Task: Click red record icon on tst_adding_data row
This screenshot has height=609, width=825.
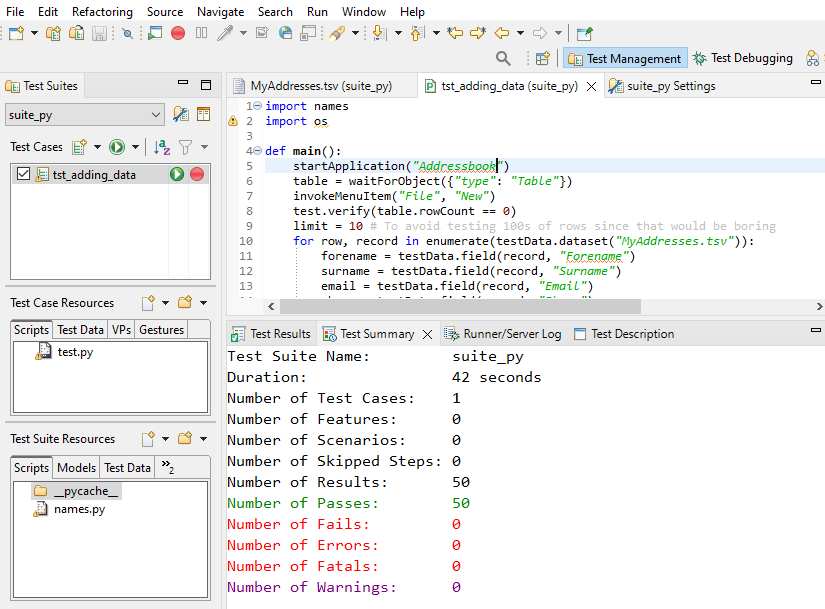Action: click(x=197, y=175)
